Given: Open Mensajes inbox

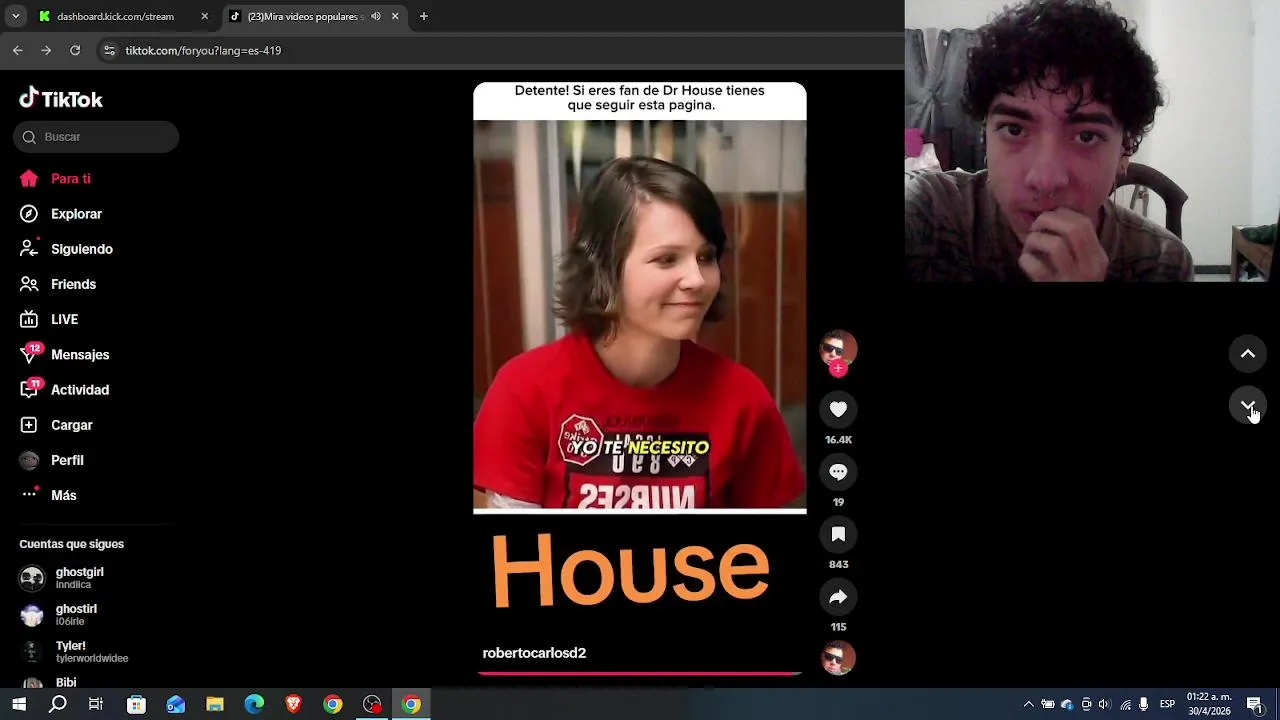Looking at the screenshot, I should click(65, 355).
